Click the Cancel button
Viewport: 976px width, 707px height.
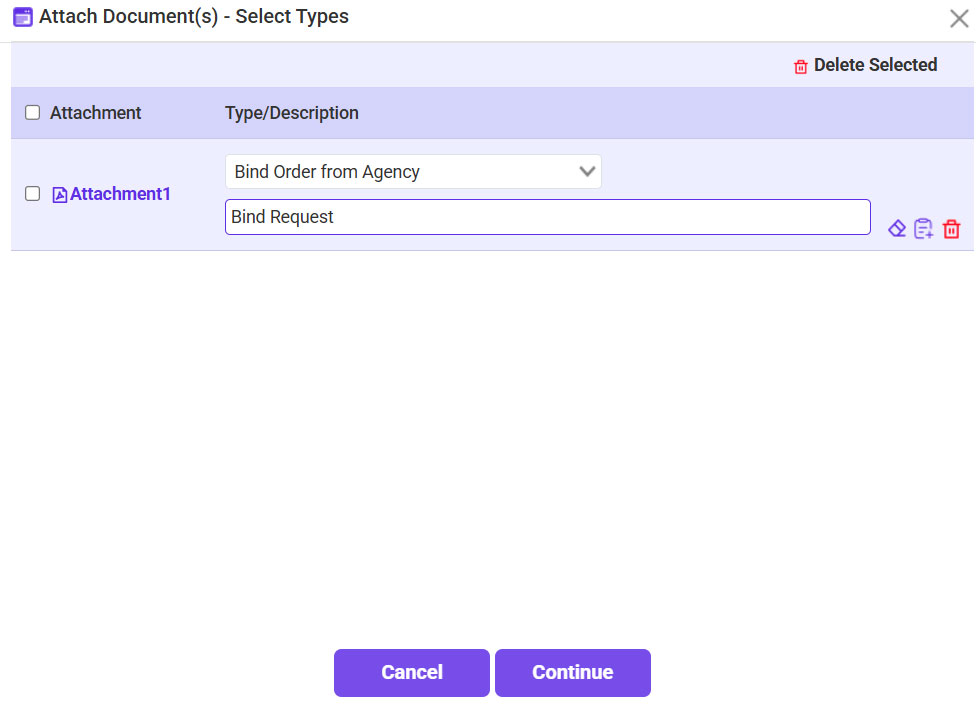411,672
